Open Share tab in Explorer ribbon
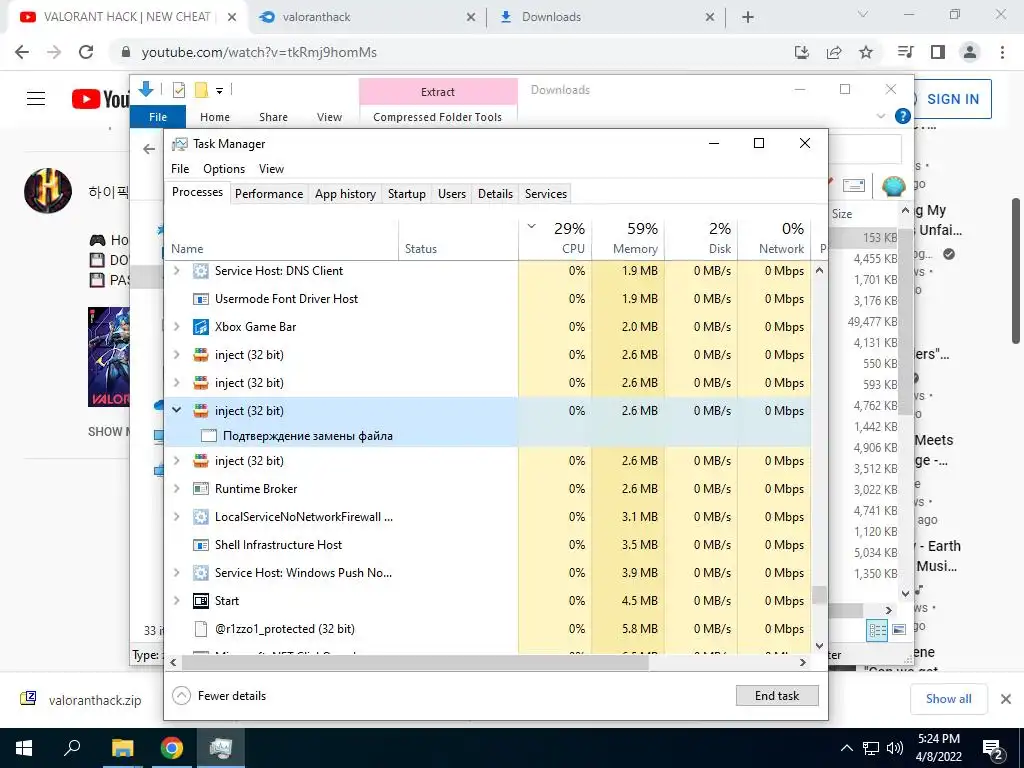The width and height of the screenshot is (1024, 768). 273,117
